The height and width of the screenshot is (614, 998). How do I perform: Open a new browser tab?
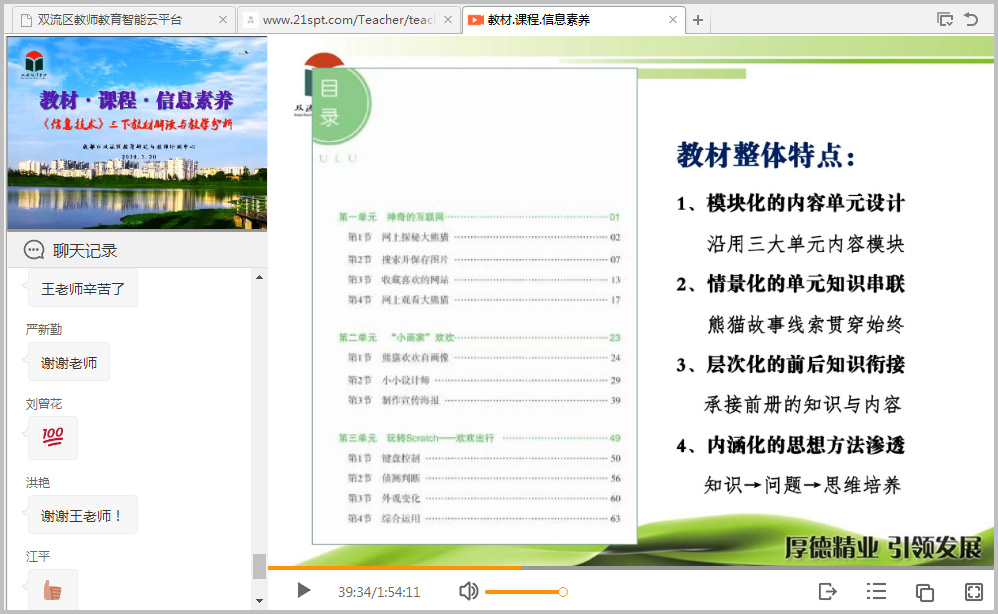(x=698, y=20)
